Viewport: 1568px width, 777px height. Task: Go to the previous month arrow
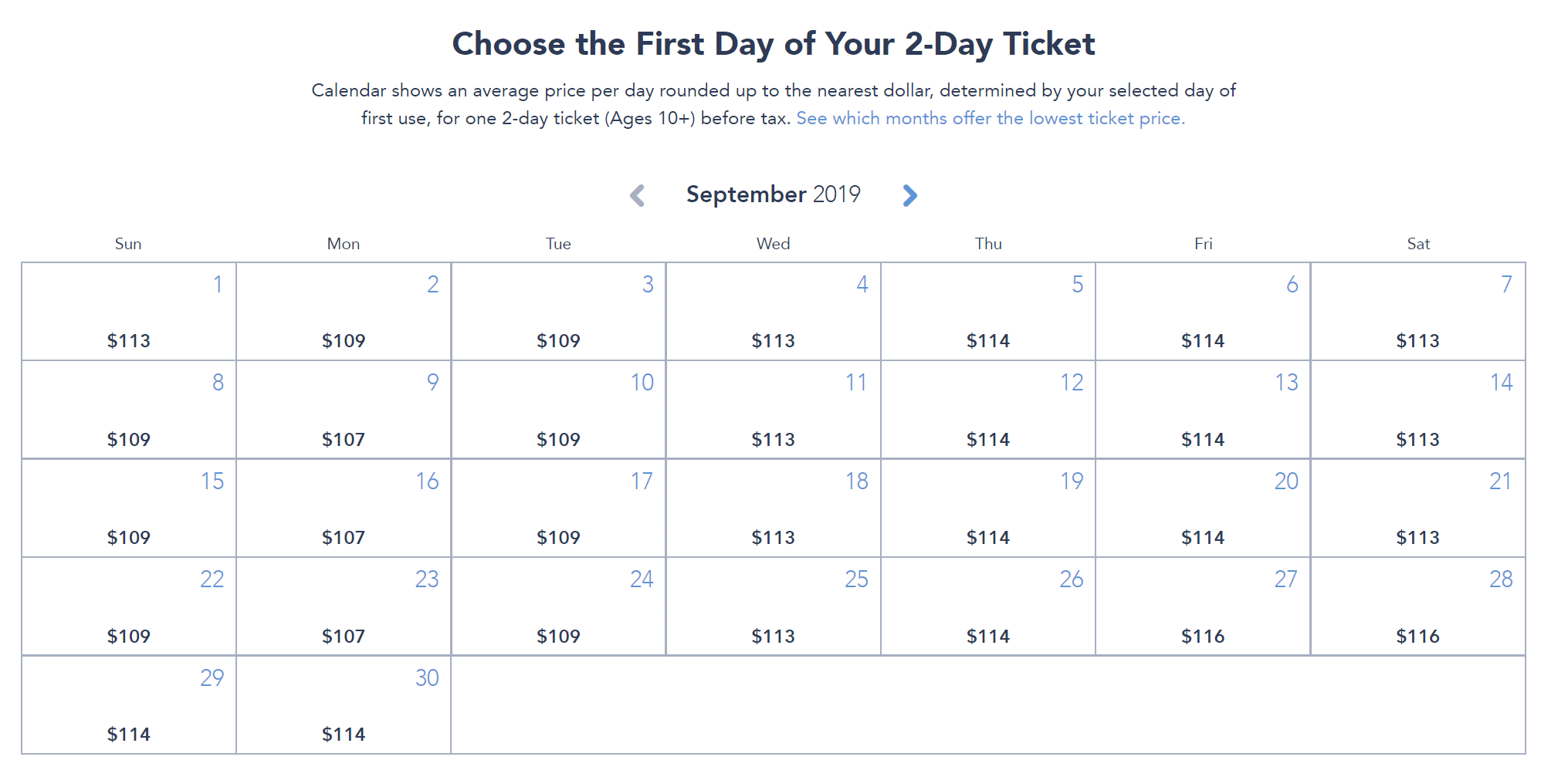pyautogui.click(x=638, y=195)
